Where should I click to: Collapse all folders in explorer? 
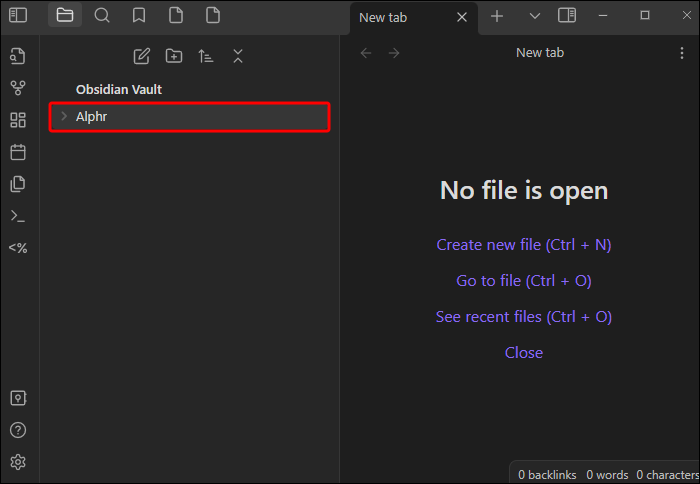(238, 56)
